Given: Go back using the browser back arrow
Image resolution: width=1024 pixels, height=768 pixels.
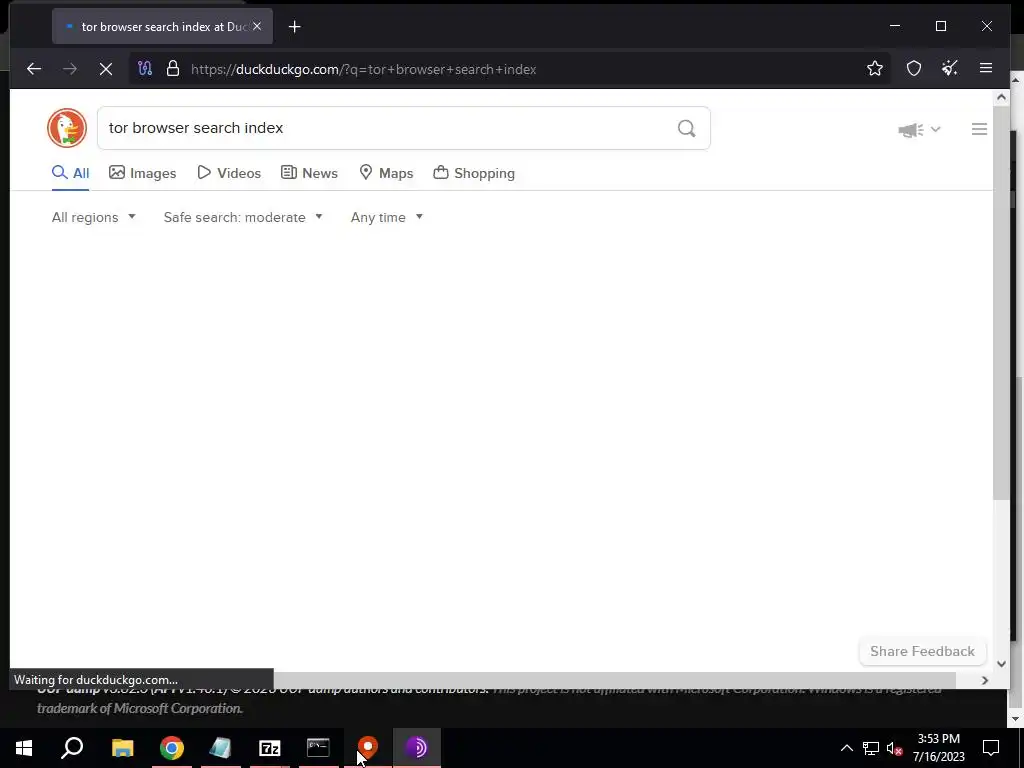Looking at the screenshot, I should pos(34,69).
